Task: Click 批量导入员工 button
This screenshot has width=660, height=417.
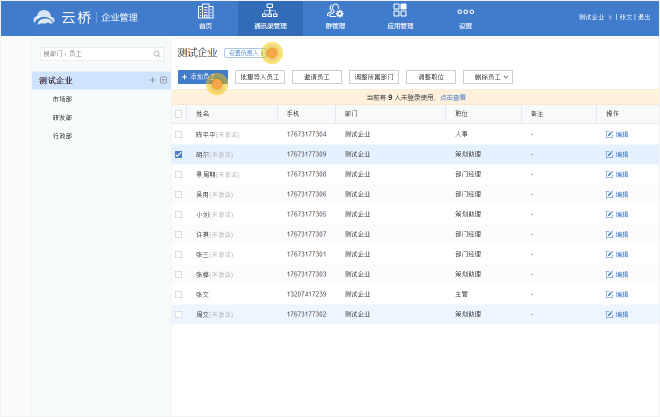Action: coord(260,77)
